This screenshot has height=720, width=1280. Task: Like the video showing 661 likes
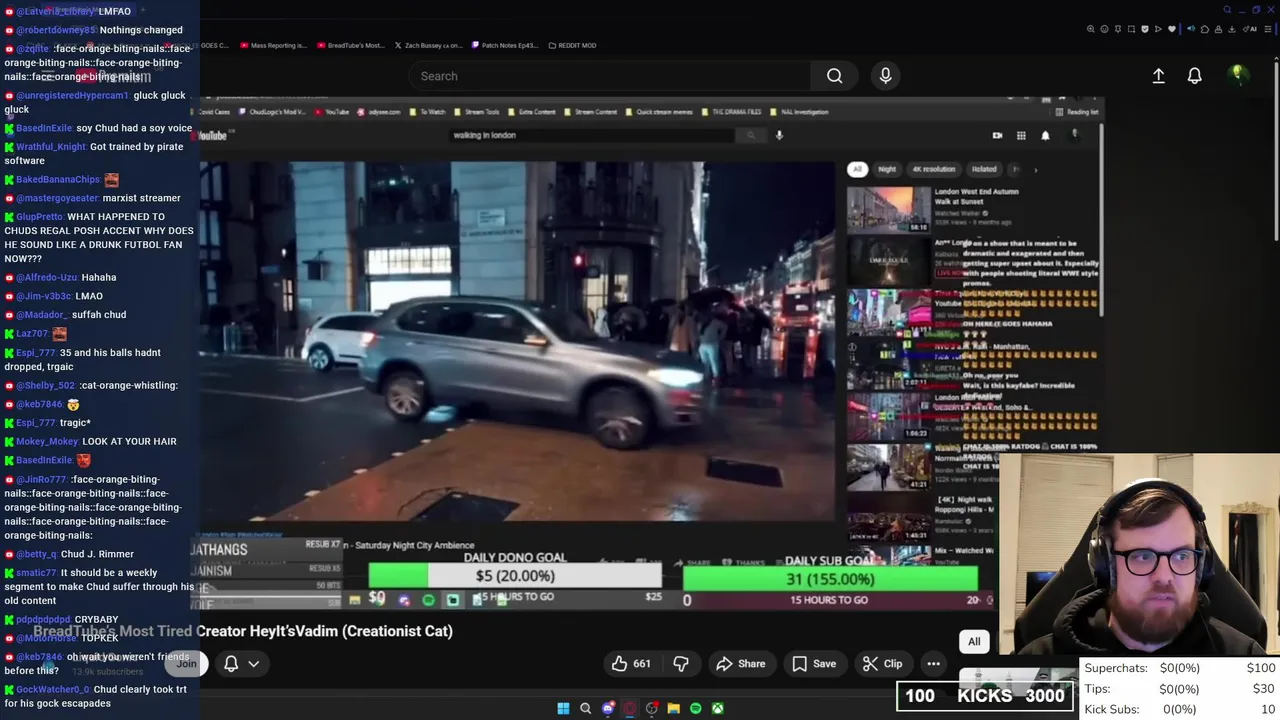tap(632, 664)
